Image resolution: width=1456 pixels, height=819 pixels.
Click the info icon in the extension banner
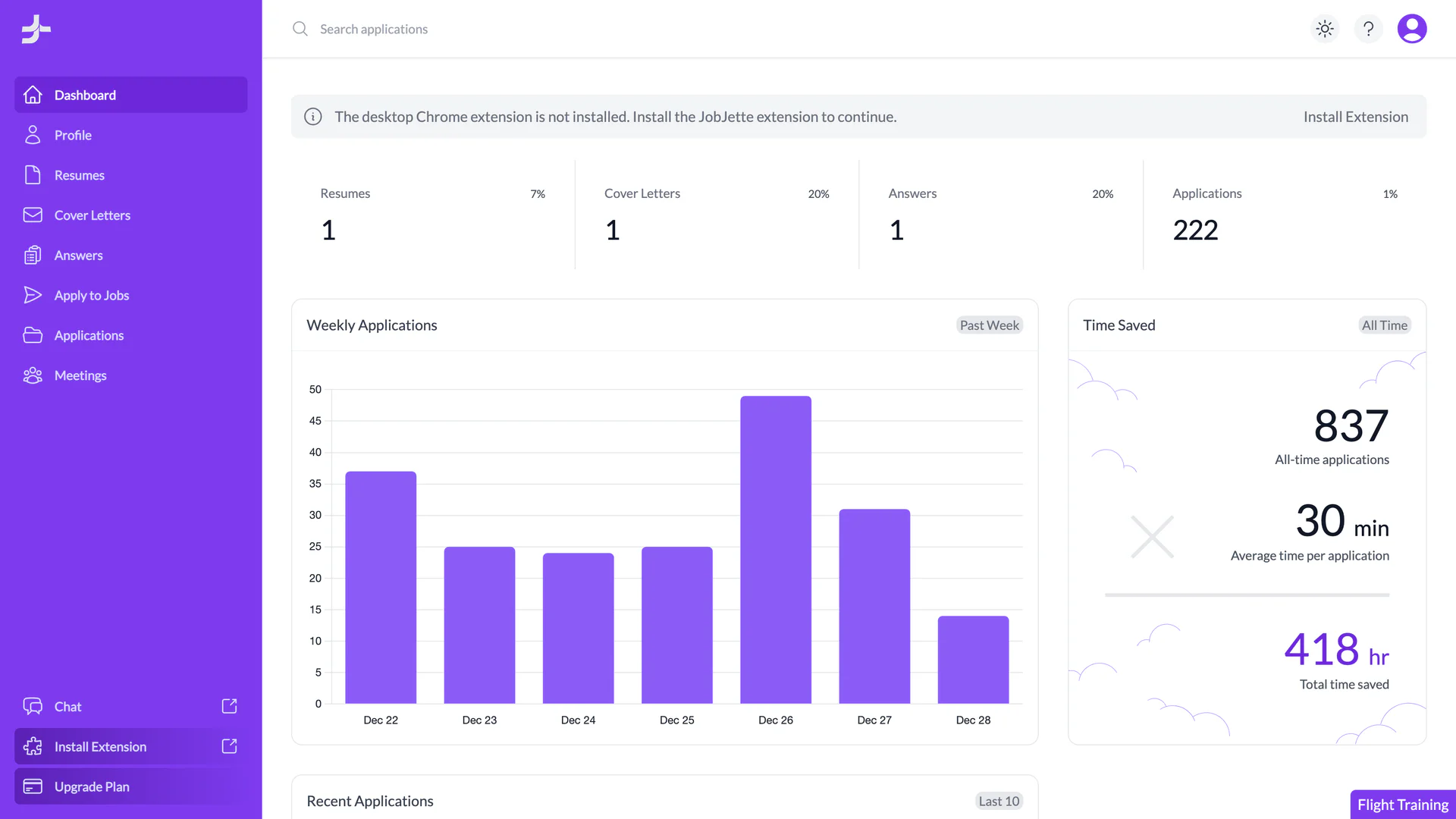point(313,116)
